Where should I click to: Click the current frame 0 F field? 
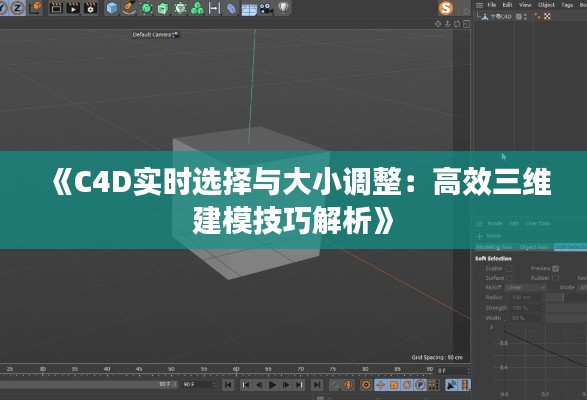(453, 371)
